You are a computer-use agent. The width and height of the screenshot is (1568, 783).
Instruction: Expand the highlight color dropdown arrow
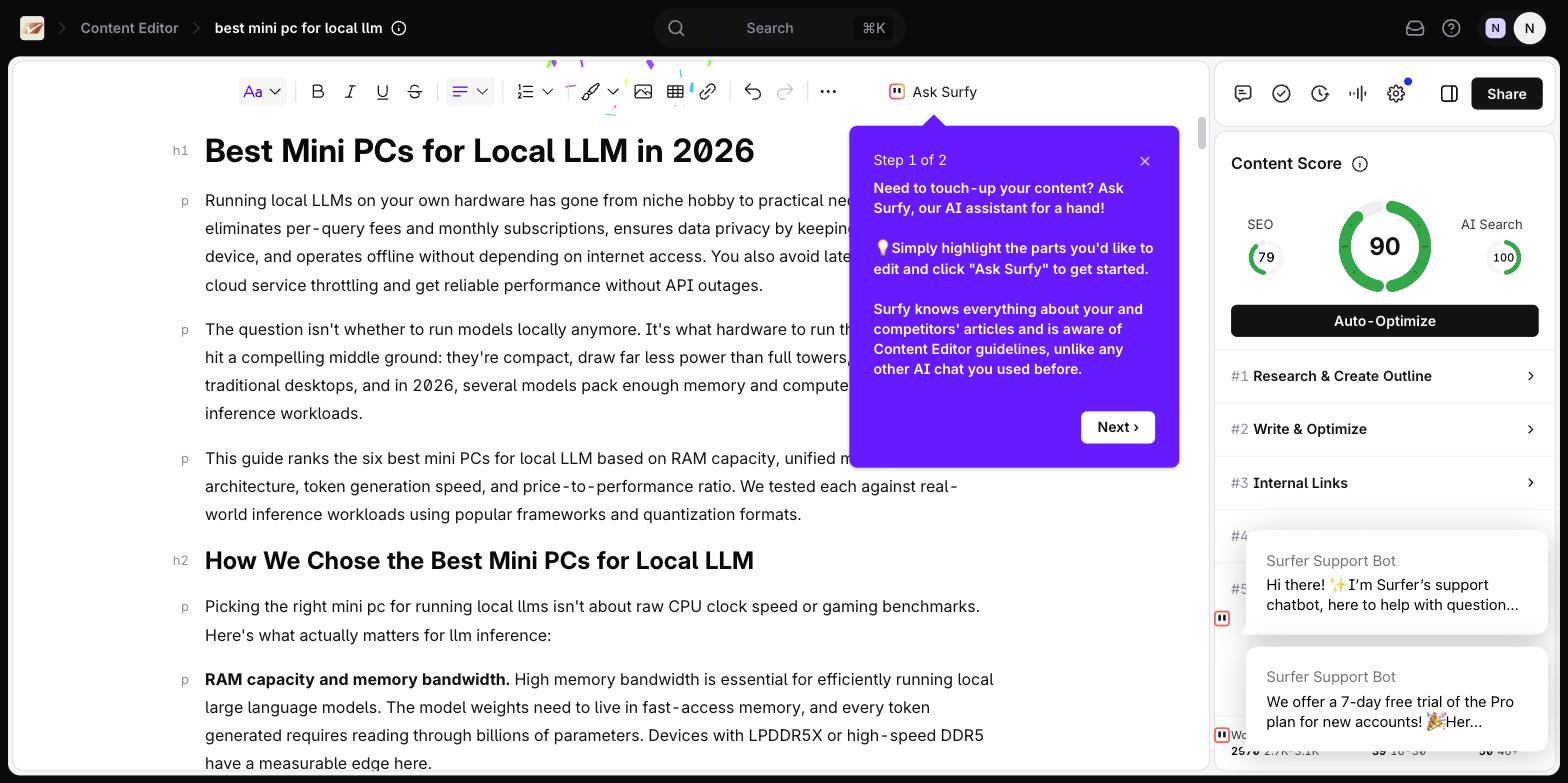613,91
